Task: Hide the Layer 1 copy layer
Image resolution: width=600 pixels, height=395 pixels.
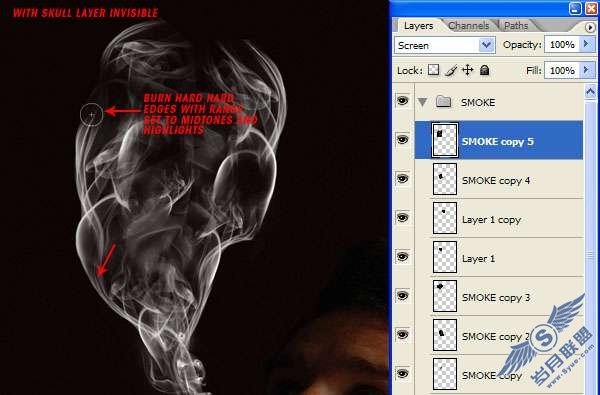Action: [x=402, y=218]
